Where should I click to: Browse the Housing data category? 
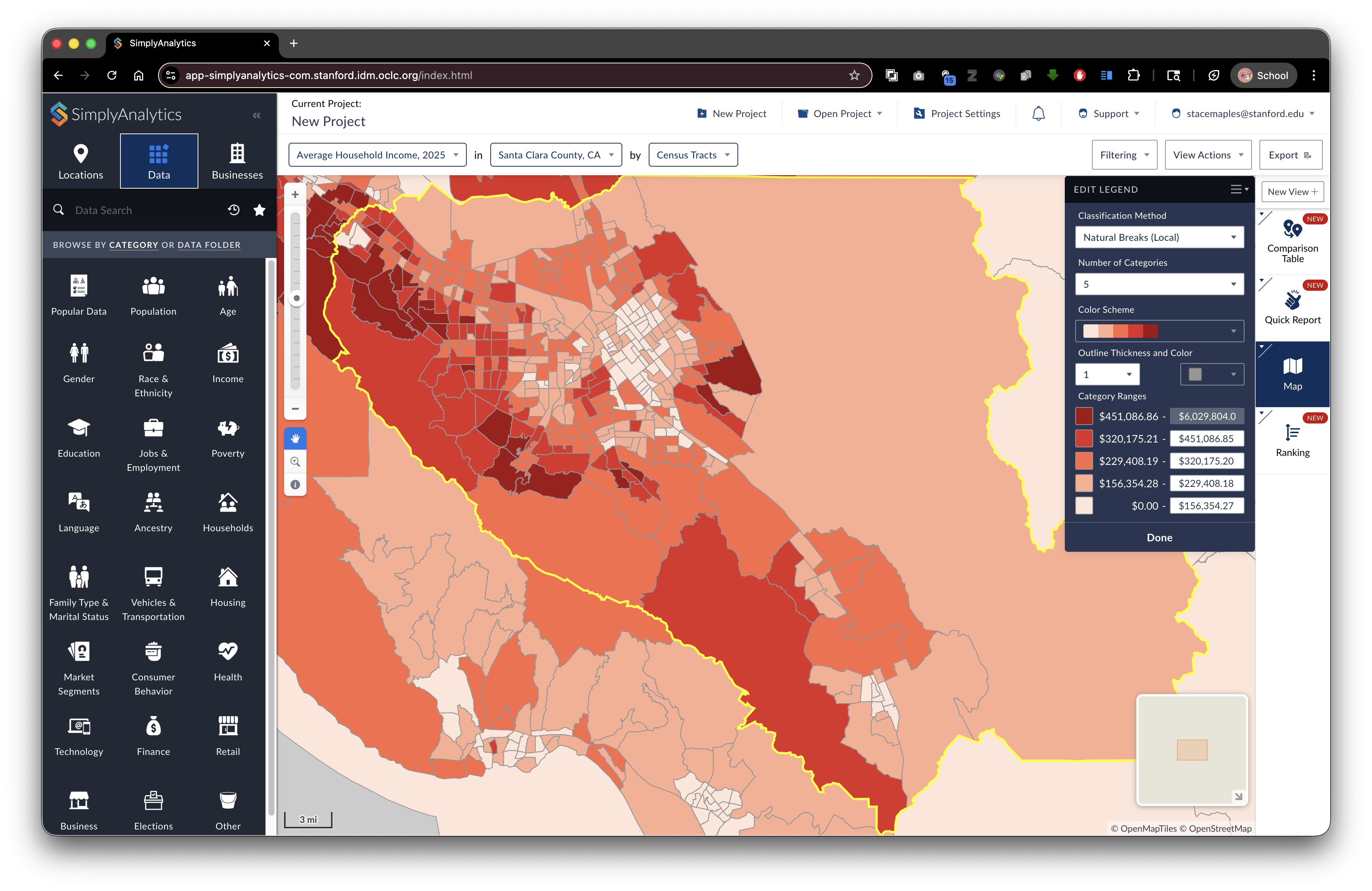228,587
